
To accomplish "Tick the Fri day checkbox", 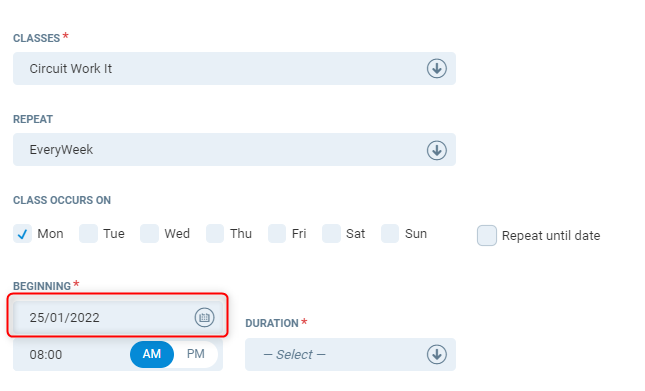I will (277, 234).
